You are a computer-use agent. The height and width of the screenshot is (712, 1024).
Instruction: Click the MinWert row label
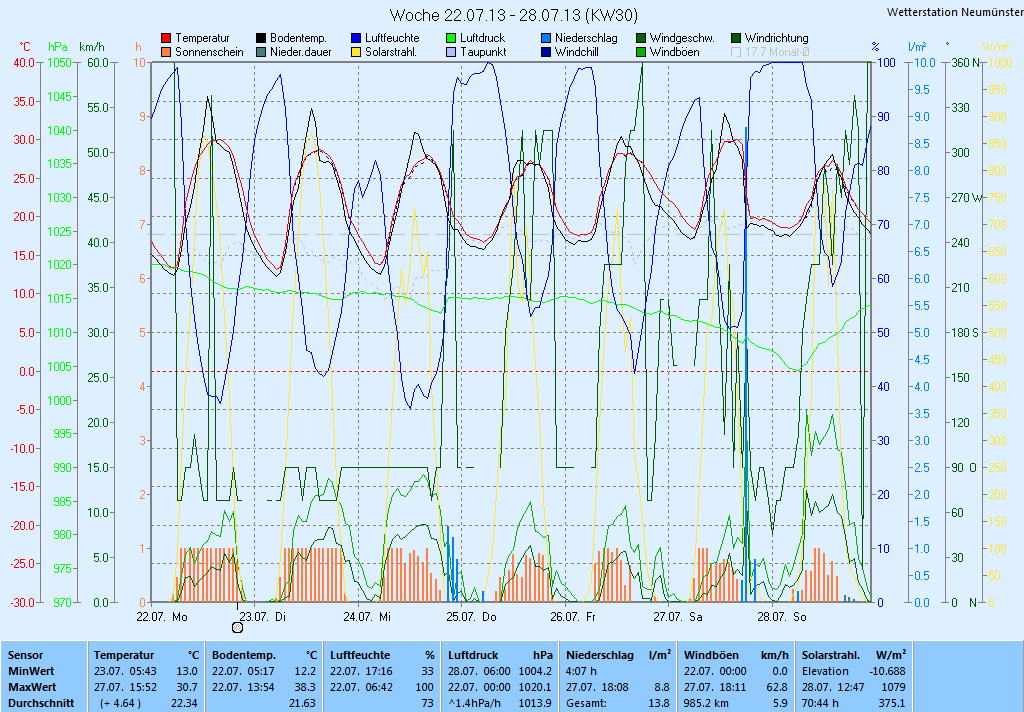tap(31, 671)
